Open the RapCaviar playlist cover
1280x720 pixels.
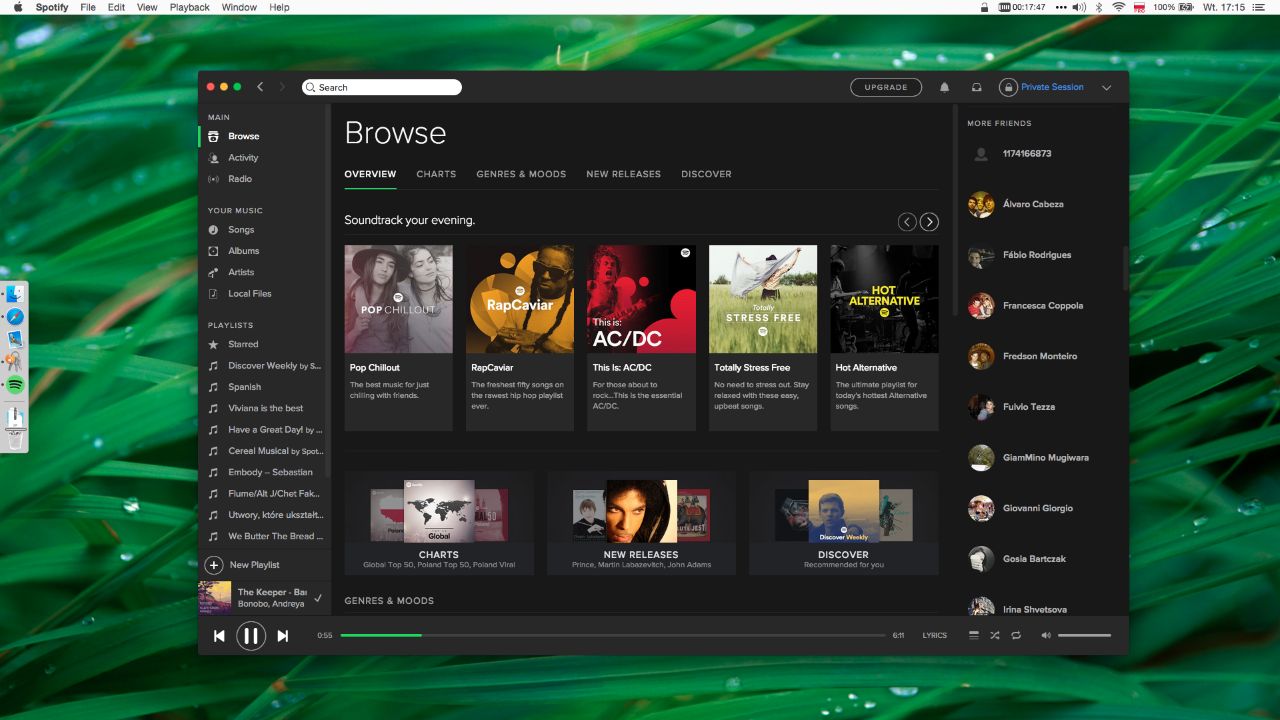point(520,299)
